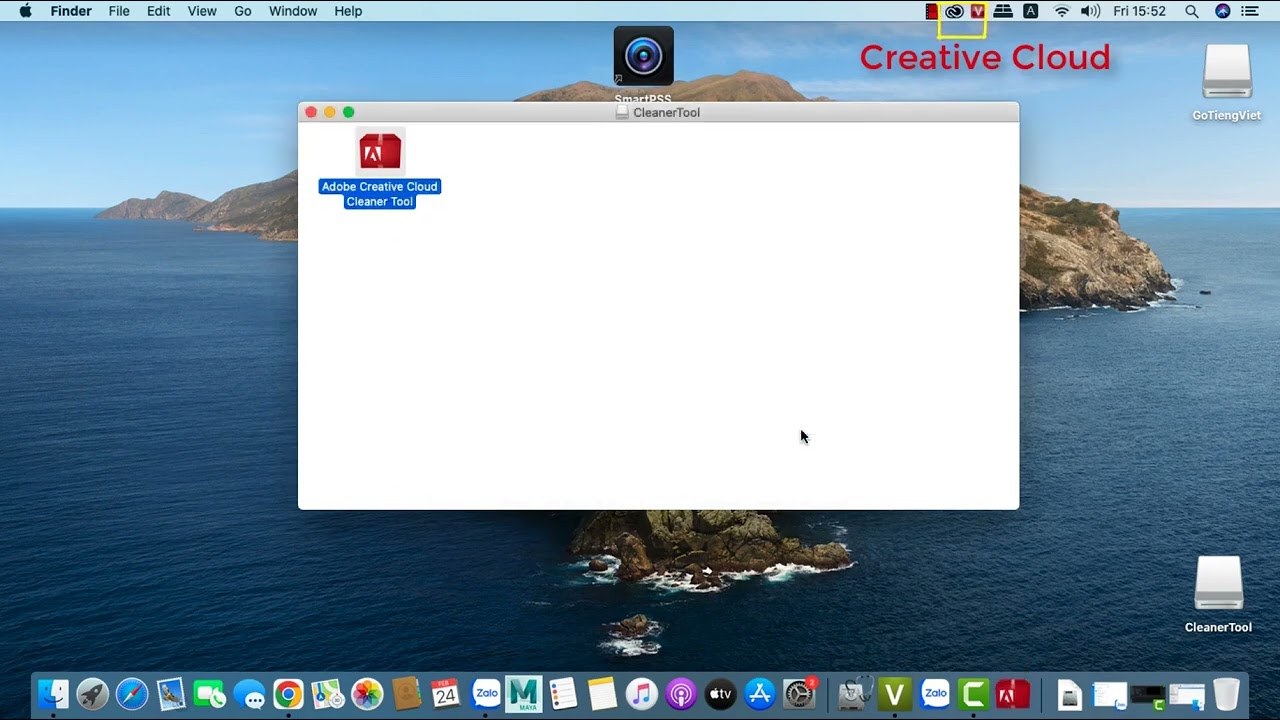Open Maps from the Dock

(328, 693)
